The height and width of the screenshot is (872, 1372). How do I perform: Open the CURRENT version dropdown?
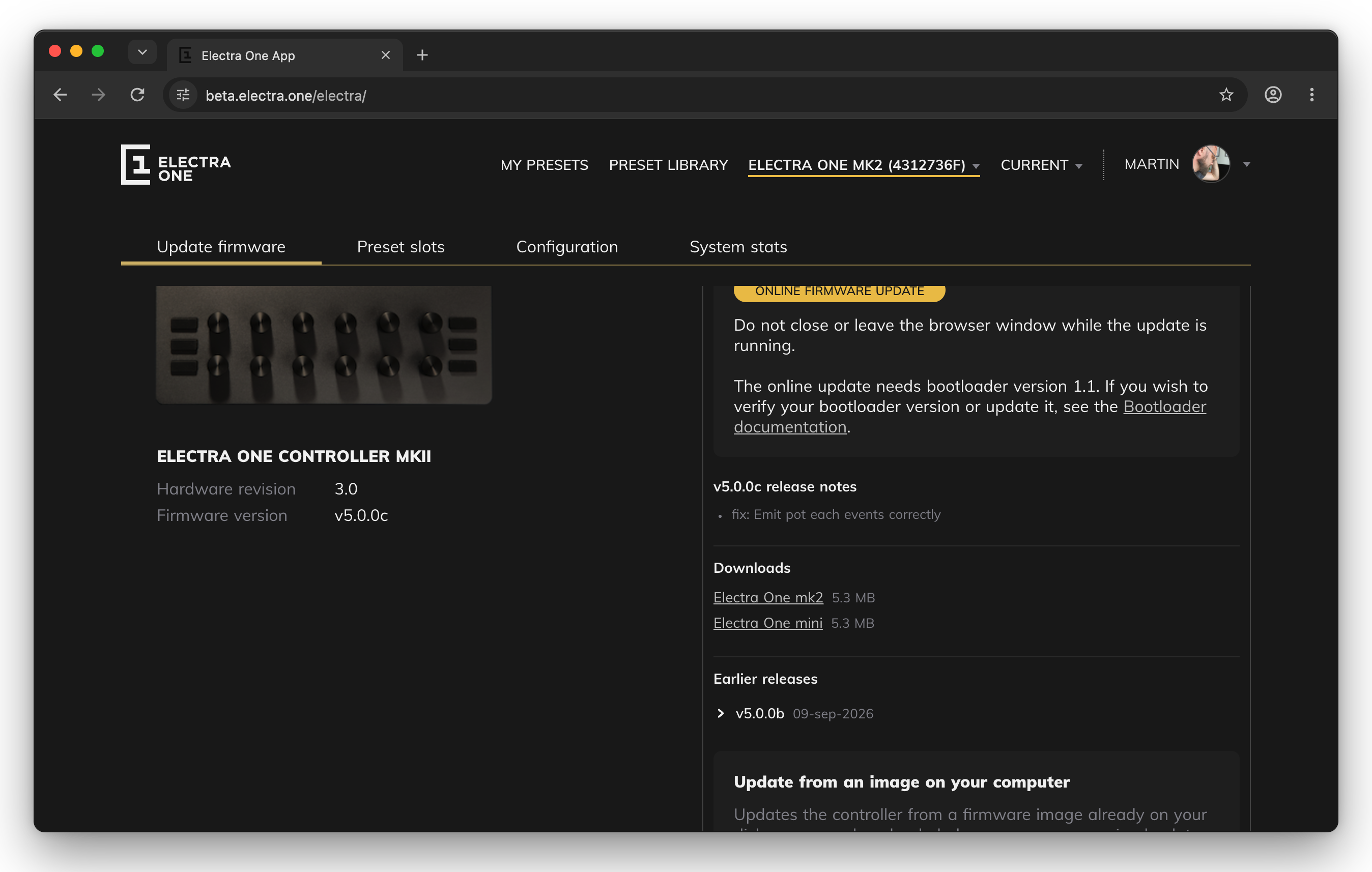pyautogui.click(x=1041, y=165)
